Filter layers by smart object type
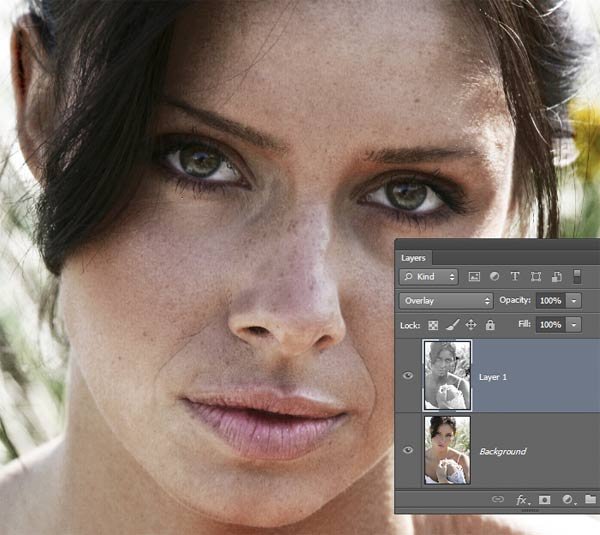This screenshot has height=535, width=600. [555, 276]
